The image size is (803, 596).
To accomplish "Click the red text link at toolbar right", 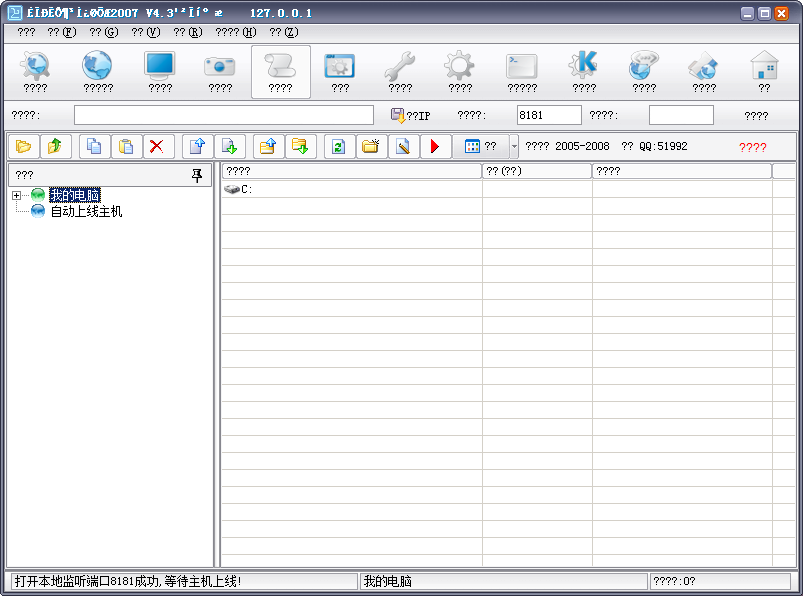I will [x=752, y=147].
